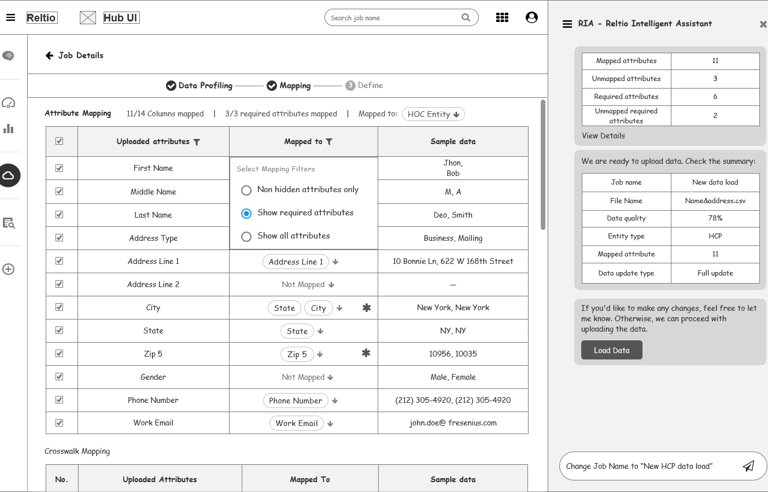Select Show all attributes radio option

pyautogui.click(x=246, y=237)
